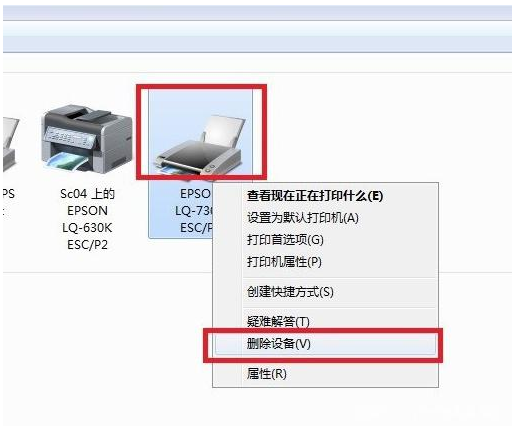Click the EPSON LQ-730K ESC/P label text

pyautogui.click(x=196, y=211)
